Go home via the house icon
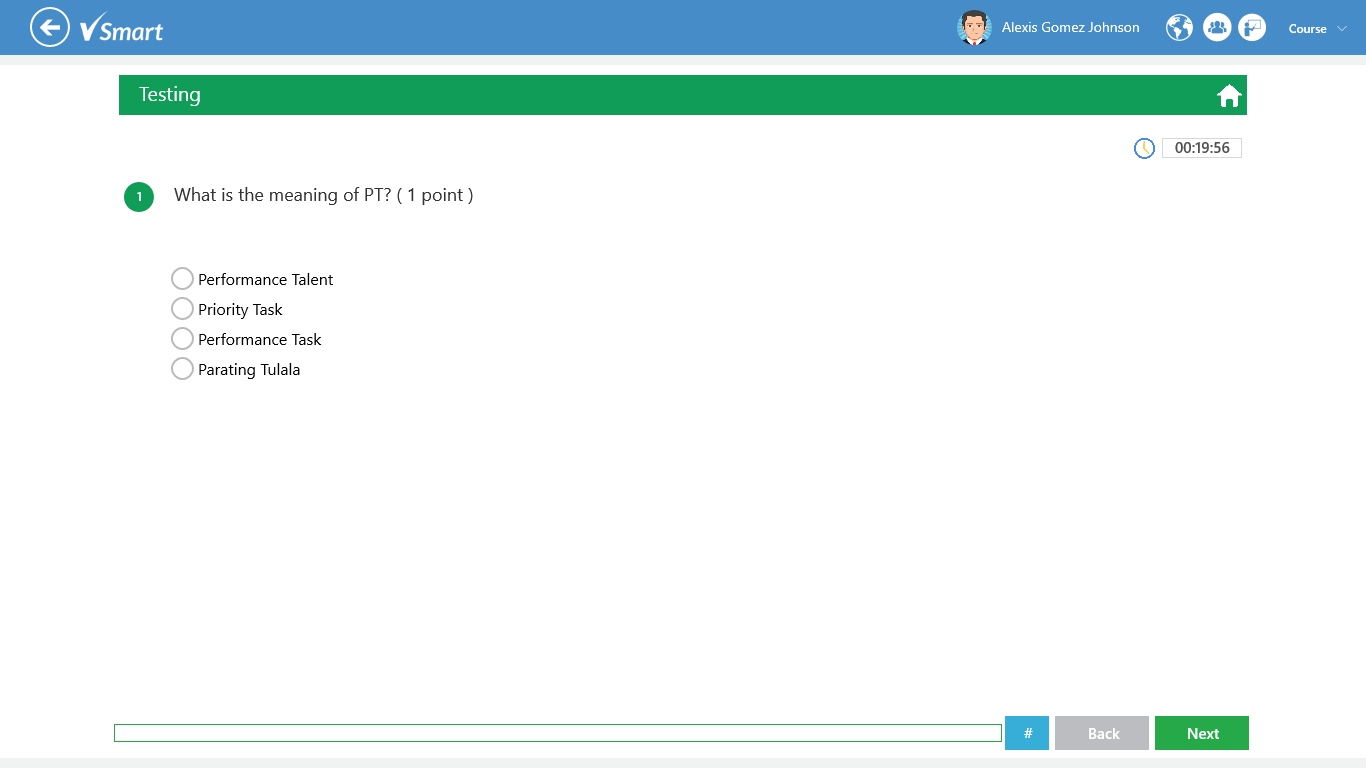Screen dimensions: 1366x768 [x=1229, y=96]
